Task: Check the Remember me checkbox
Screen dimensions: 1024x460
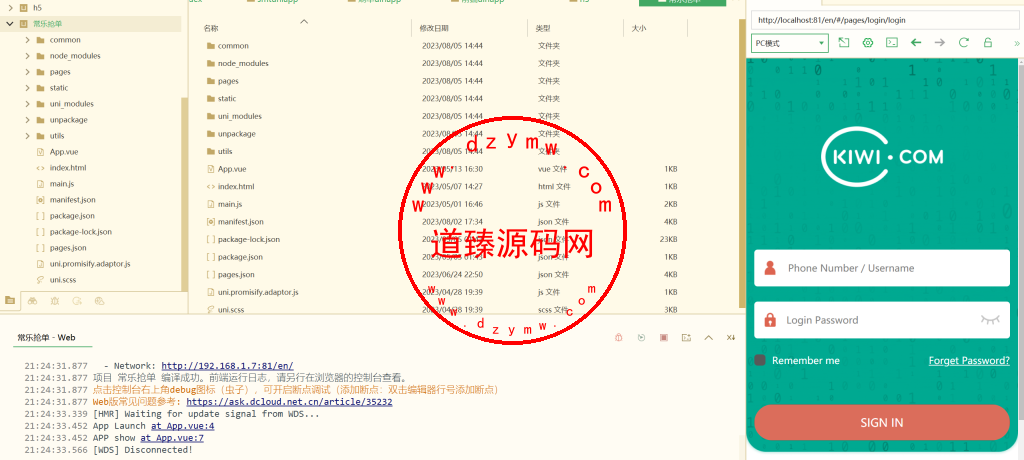Action: point(760,360)
